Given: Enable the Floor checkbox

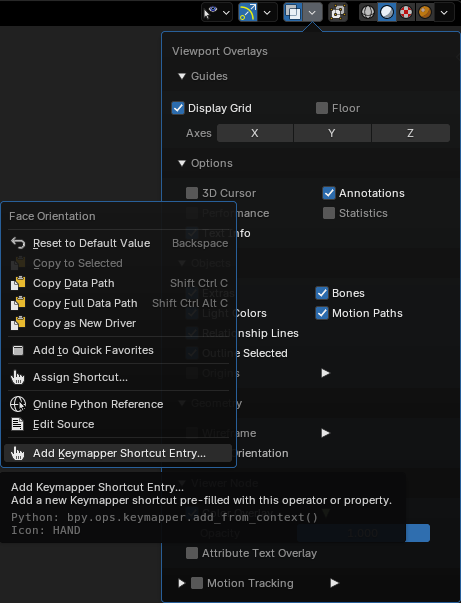Looking at the screenshot, I should [x=322, y=108].
